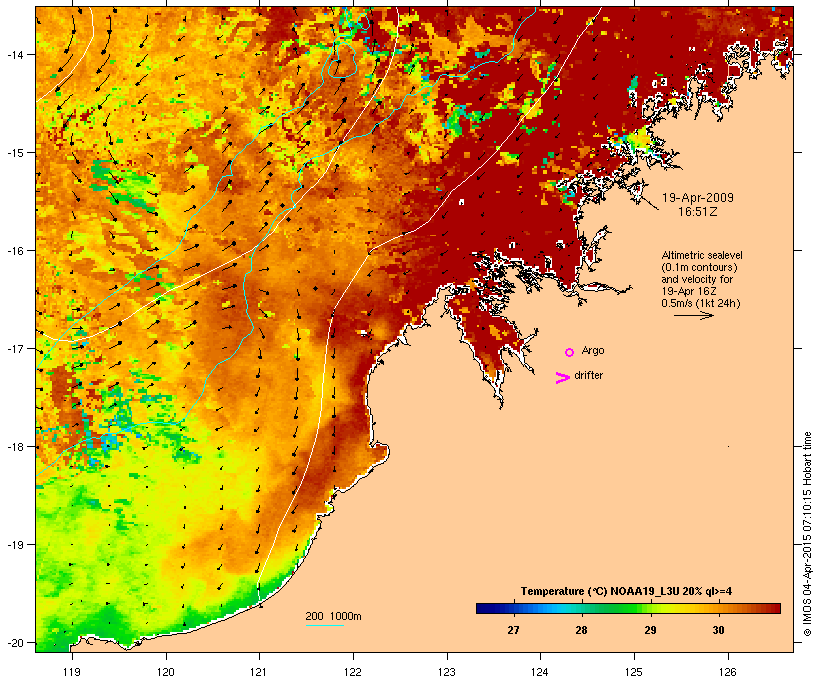Click the 'Temperature (°C) NOAA19_L3U 20% ql>=4' title

(x=626, y=592)
